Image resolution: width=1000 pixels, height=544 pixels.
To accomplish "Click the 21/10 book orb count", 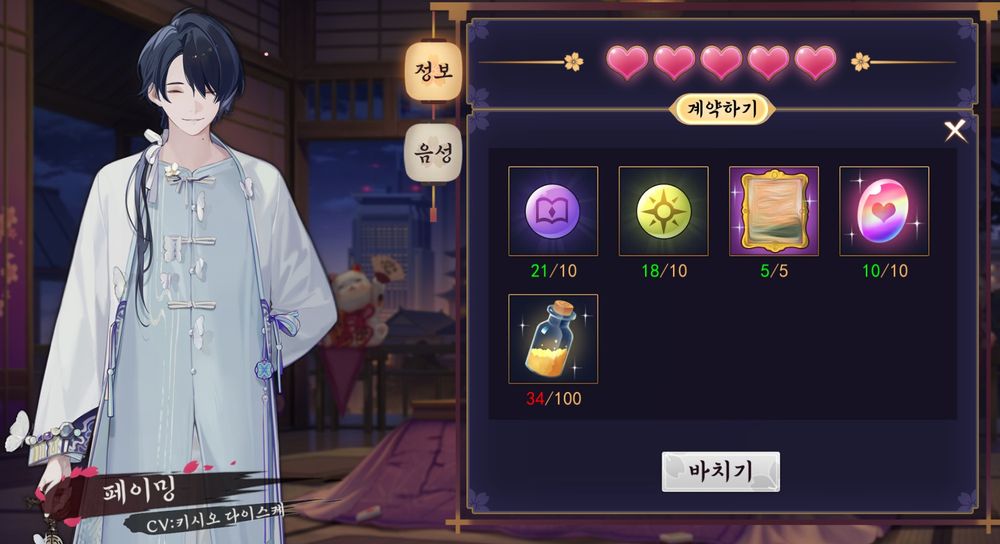I will (x=554, y=271).
